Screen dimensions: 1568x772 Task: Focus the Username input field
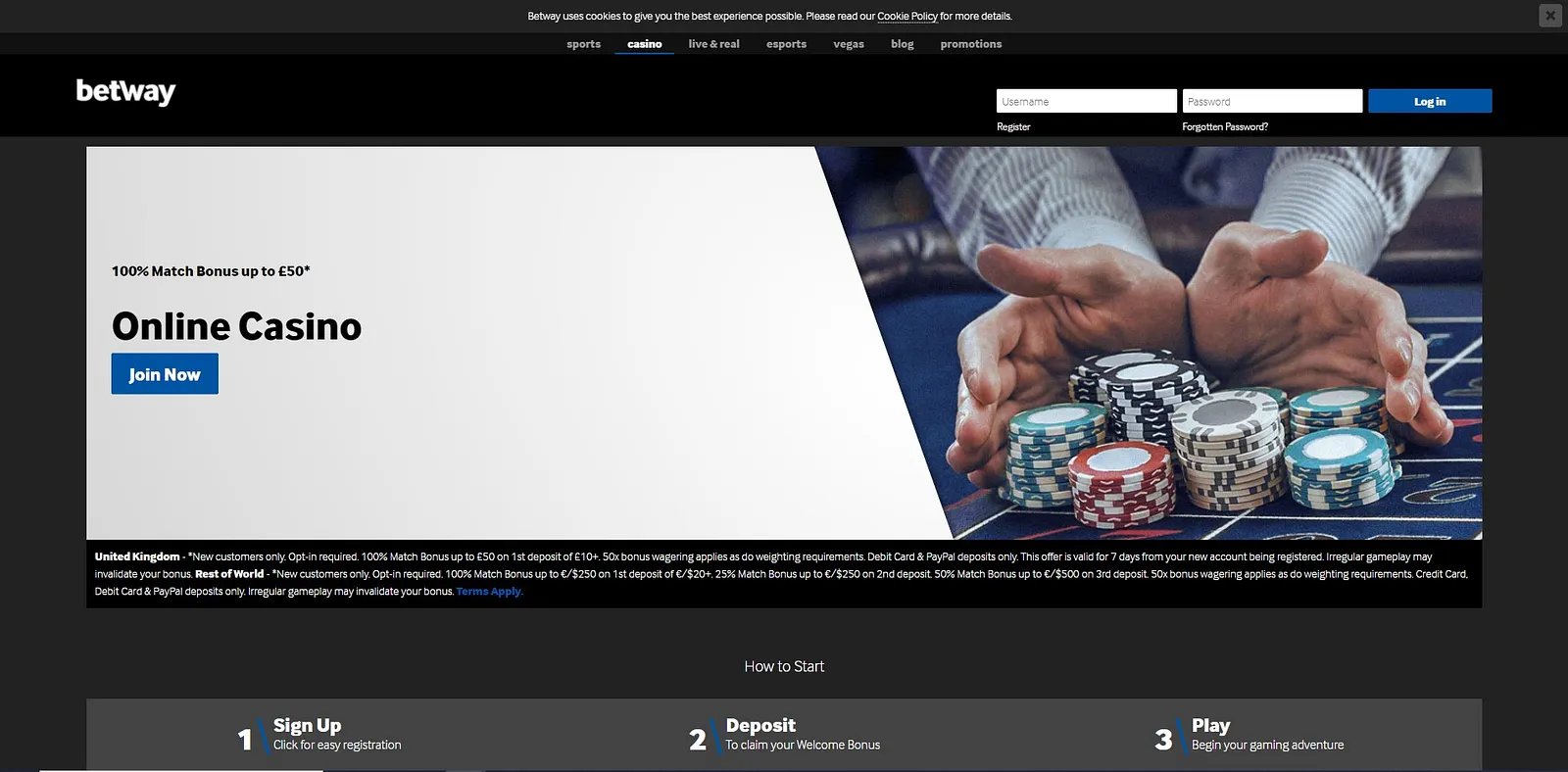[x=1086, y=101]
